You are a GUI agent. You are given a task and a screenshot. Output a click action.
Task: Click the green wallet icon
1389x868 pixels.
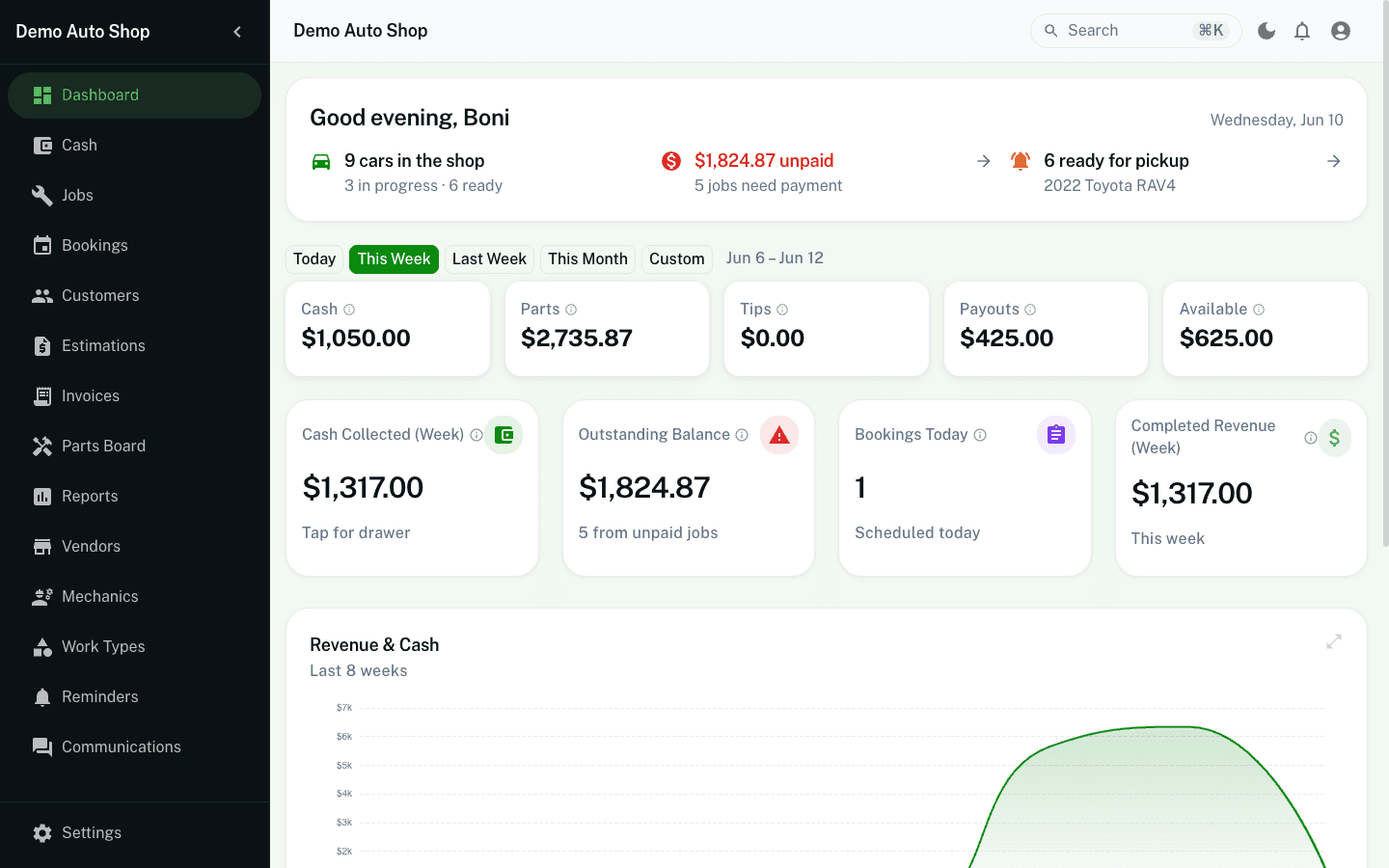(504, 435)
